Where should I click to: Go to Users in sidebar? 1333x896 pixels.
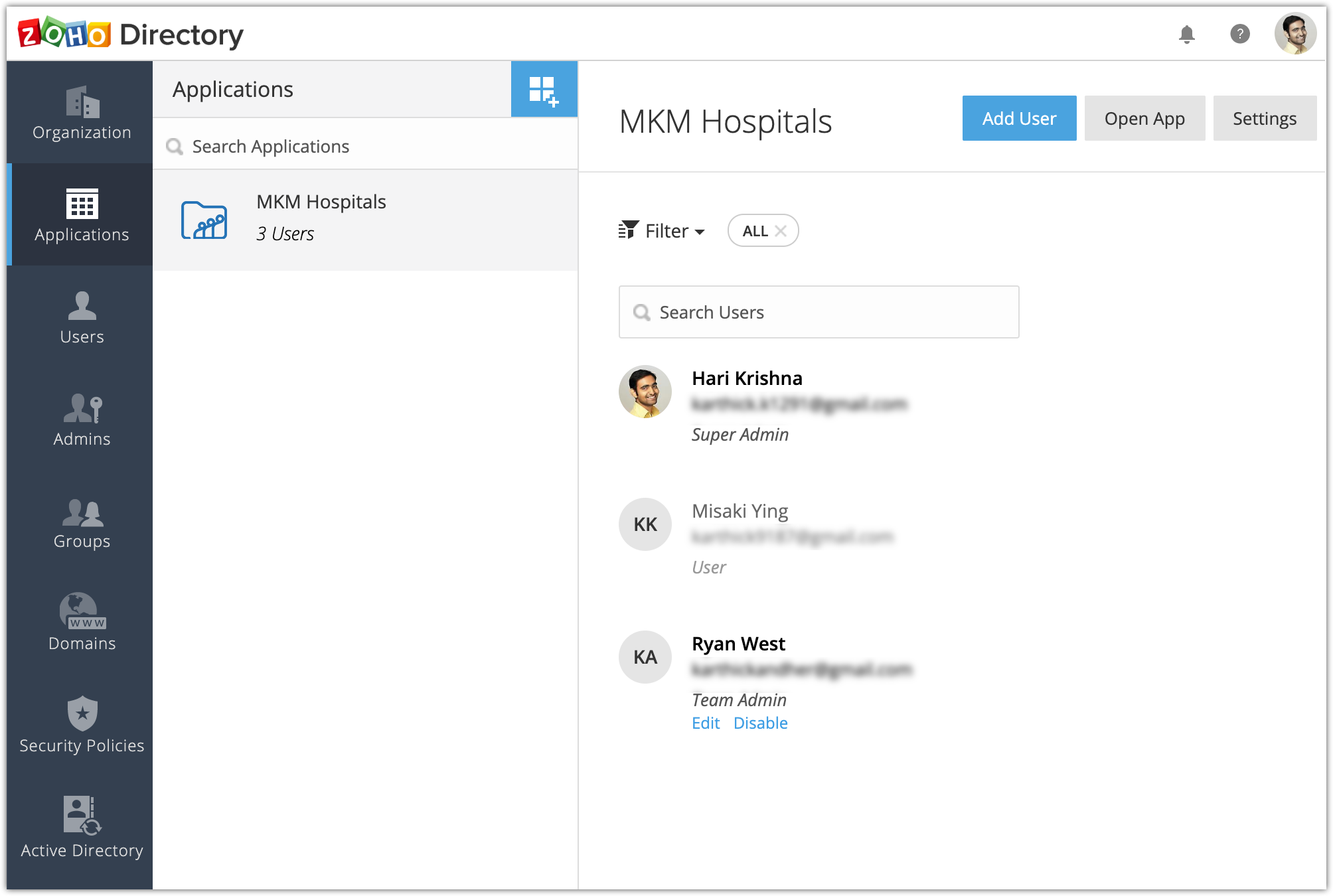click(x=82, y=319)
